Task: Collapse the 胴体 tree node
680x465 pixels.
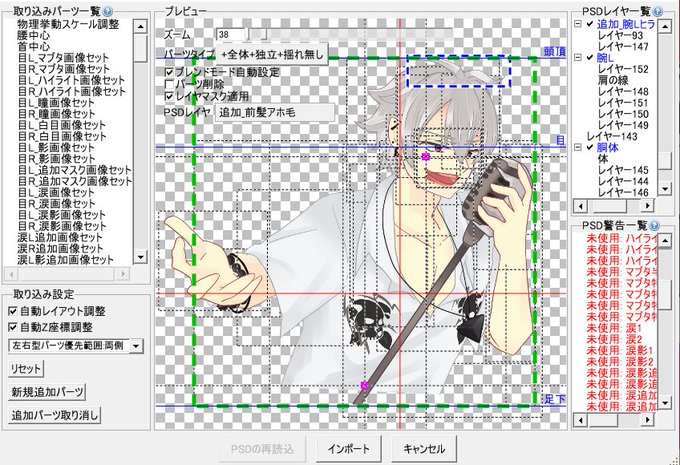Action: coord(578,147)
